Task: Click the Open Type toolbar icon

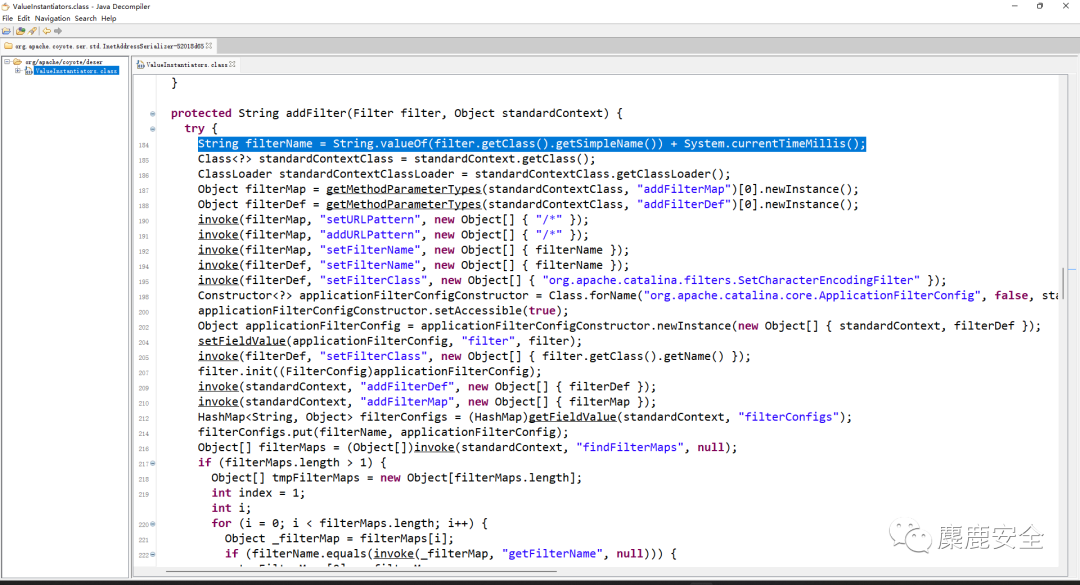Action: pos(21,31)
